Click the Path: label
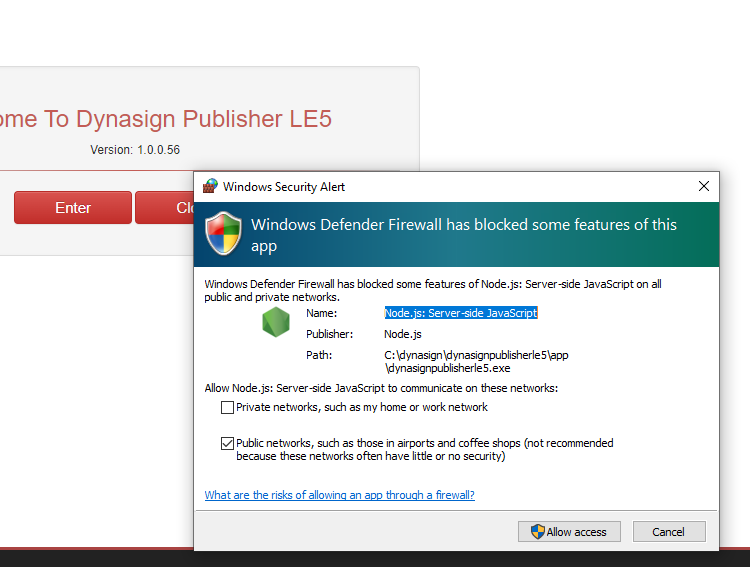This screenshot has height=567, width=750. click(x=319, y=355)
